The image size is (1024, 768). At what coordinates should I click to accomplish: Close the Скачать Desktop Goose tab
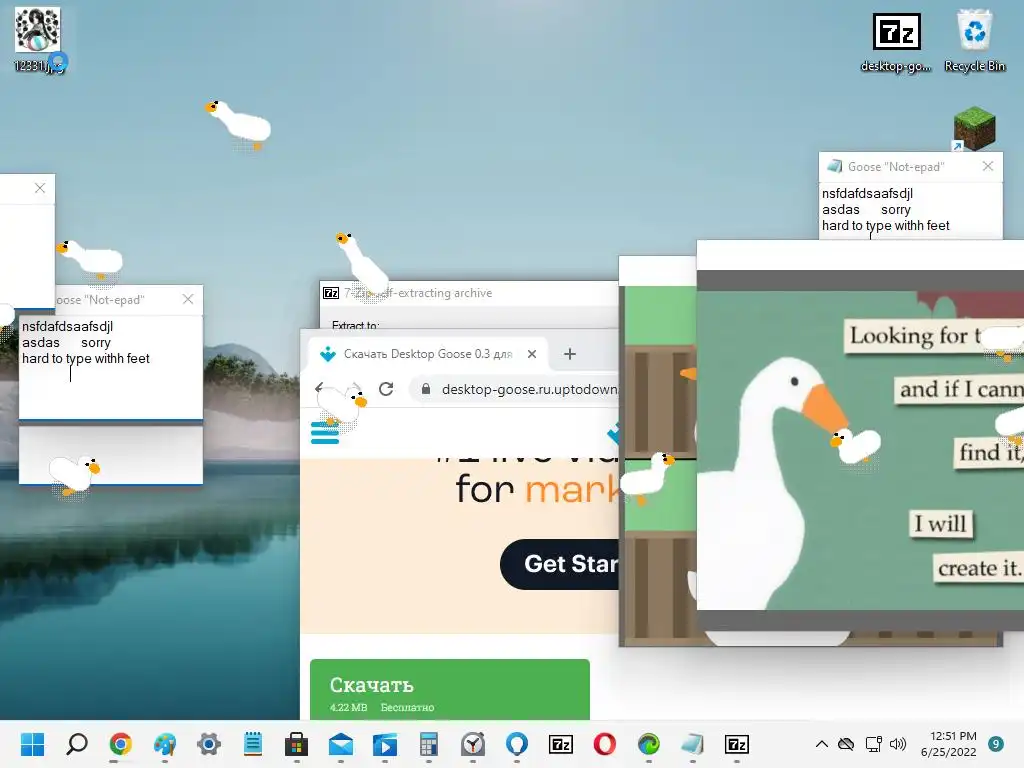point(532,354)
